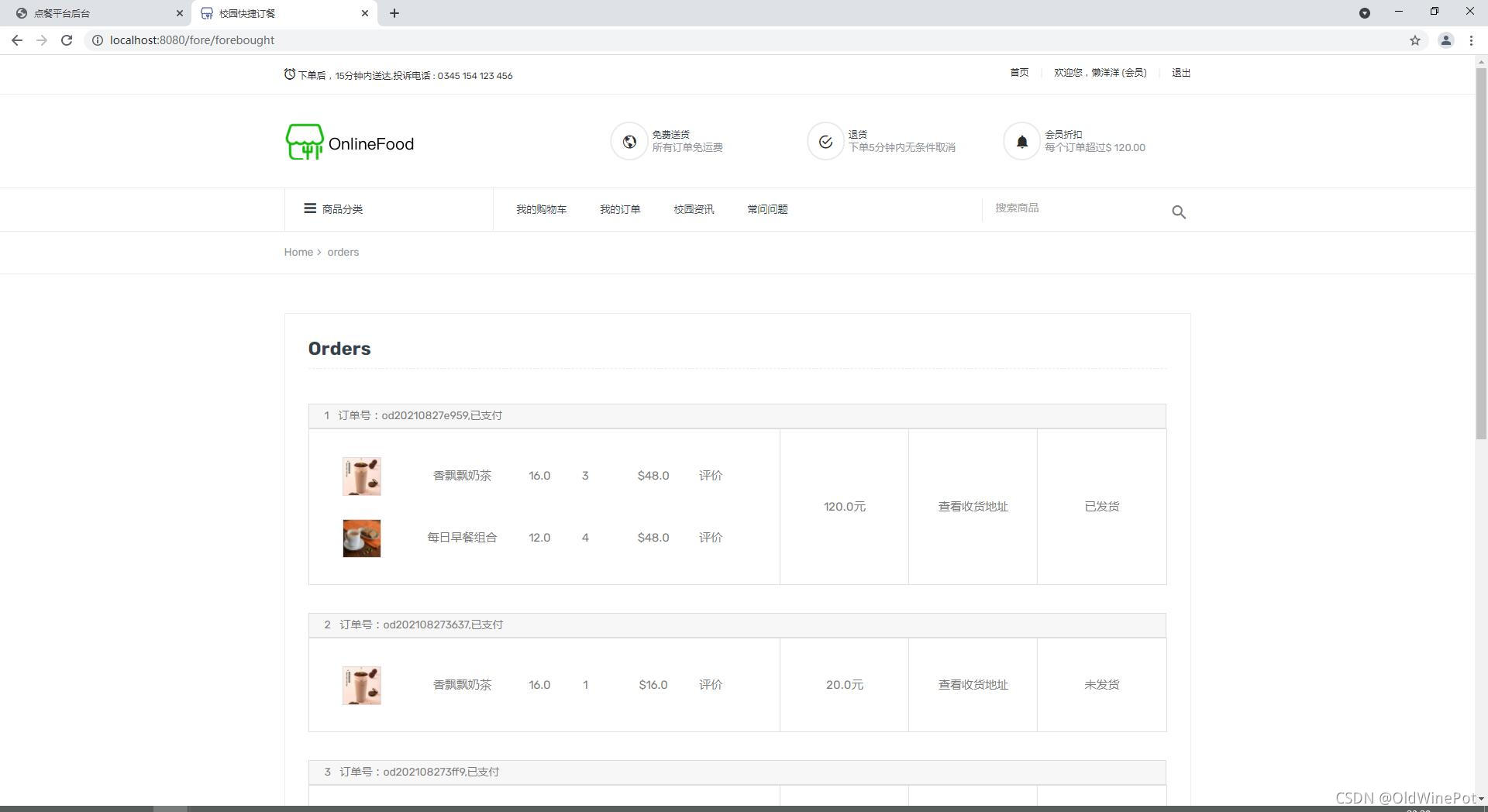Open 我的订单 in the navigation
This screenshot has width=1488, height=812.
620,209
